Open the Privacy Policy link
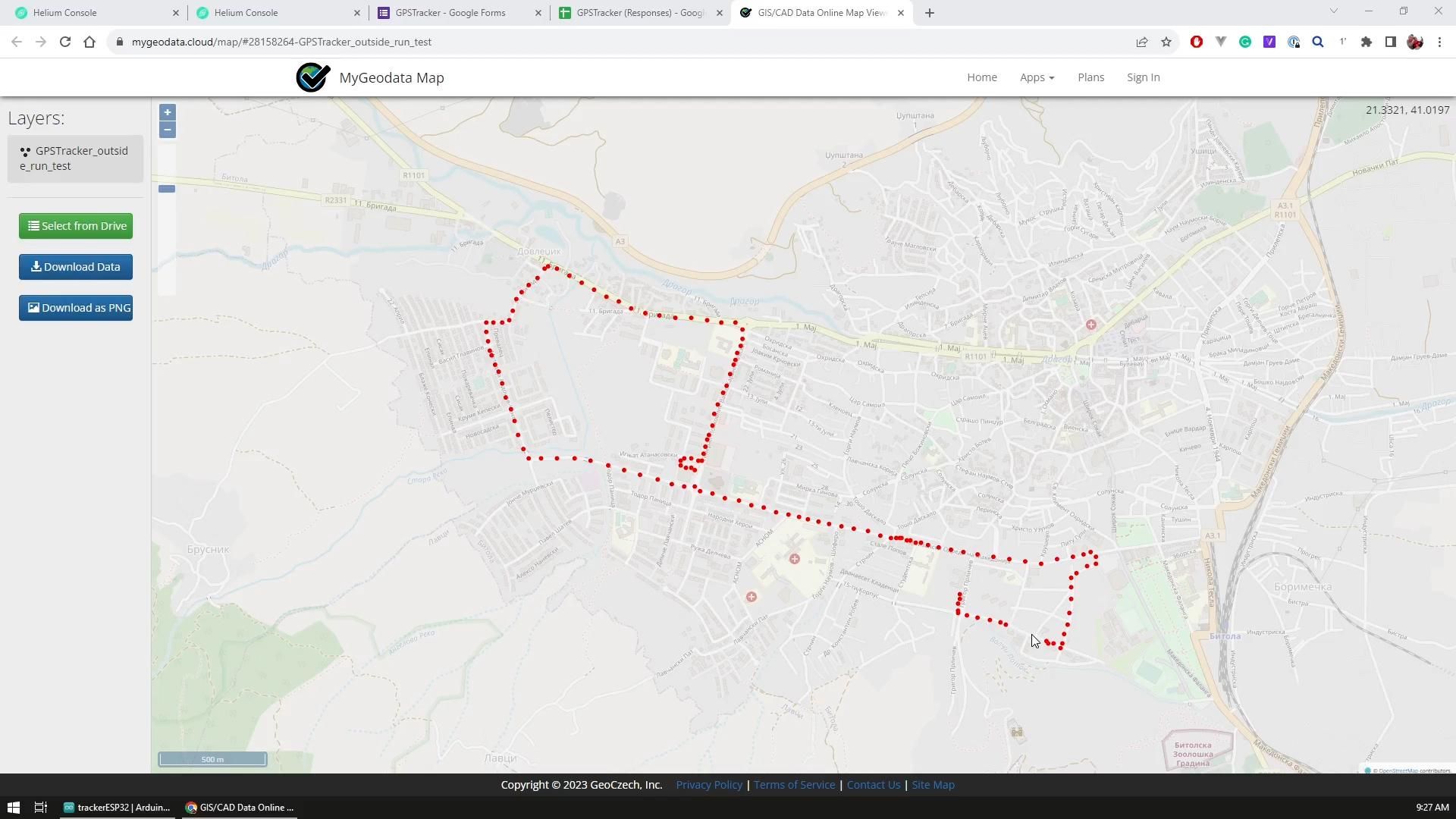 tap(708, 784)
